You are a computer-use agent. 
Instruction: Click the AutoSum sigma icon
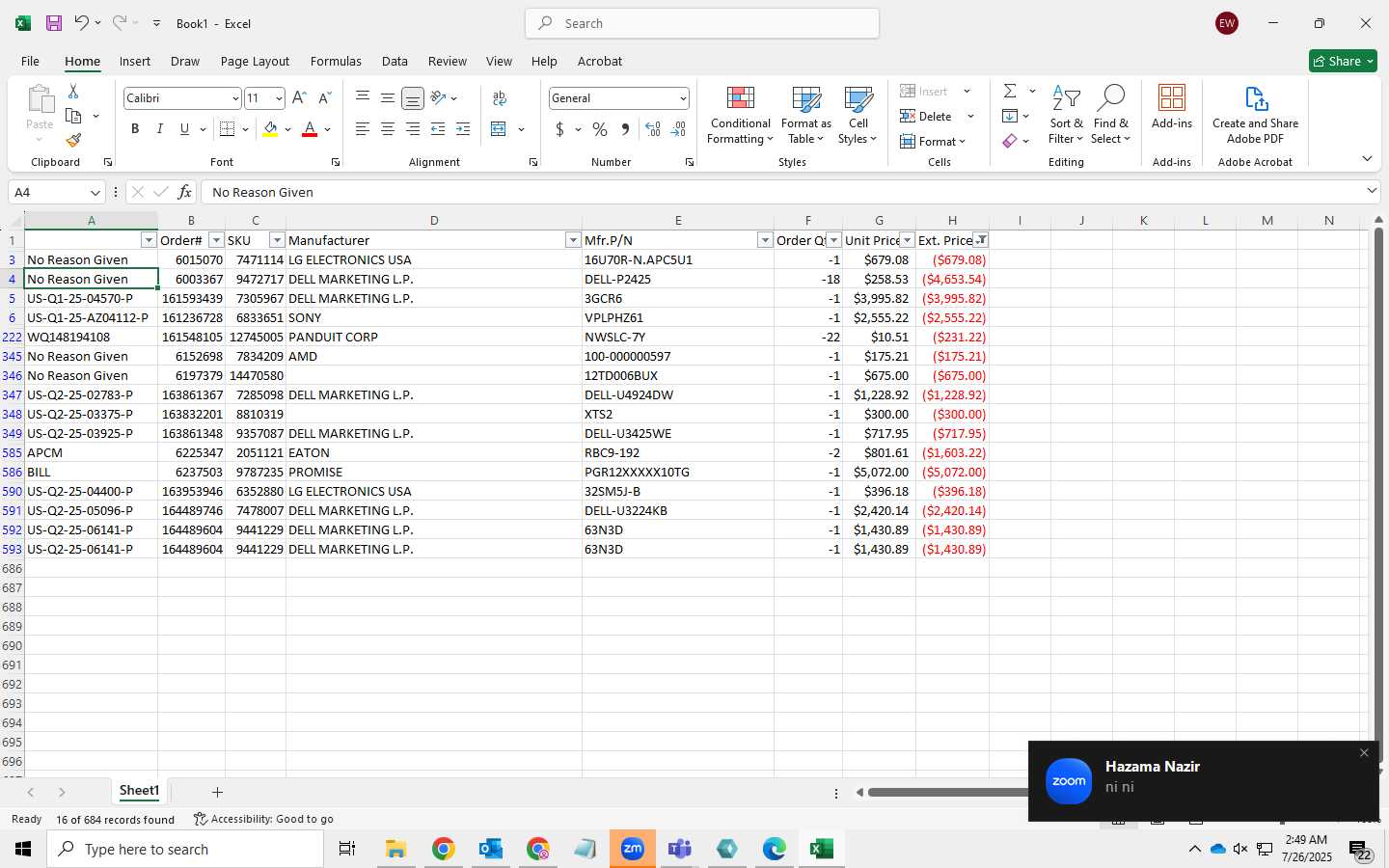(x=1010, y=91)
